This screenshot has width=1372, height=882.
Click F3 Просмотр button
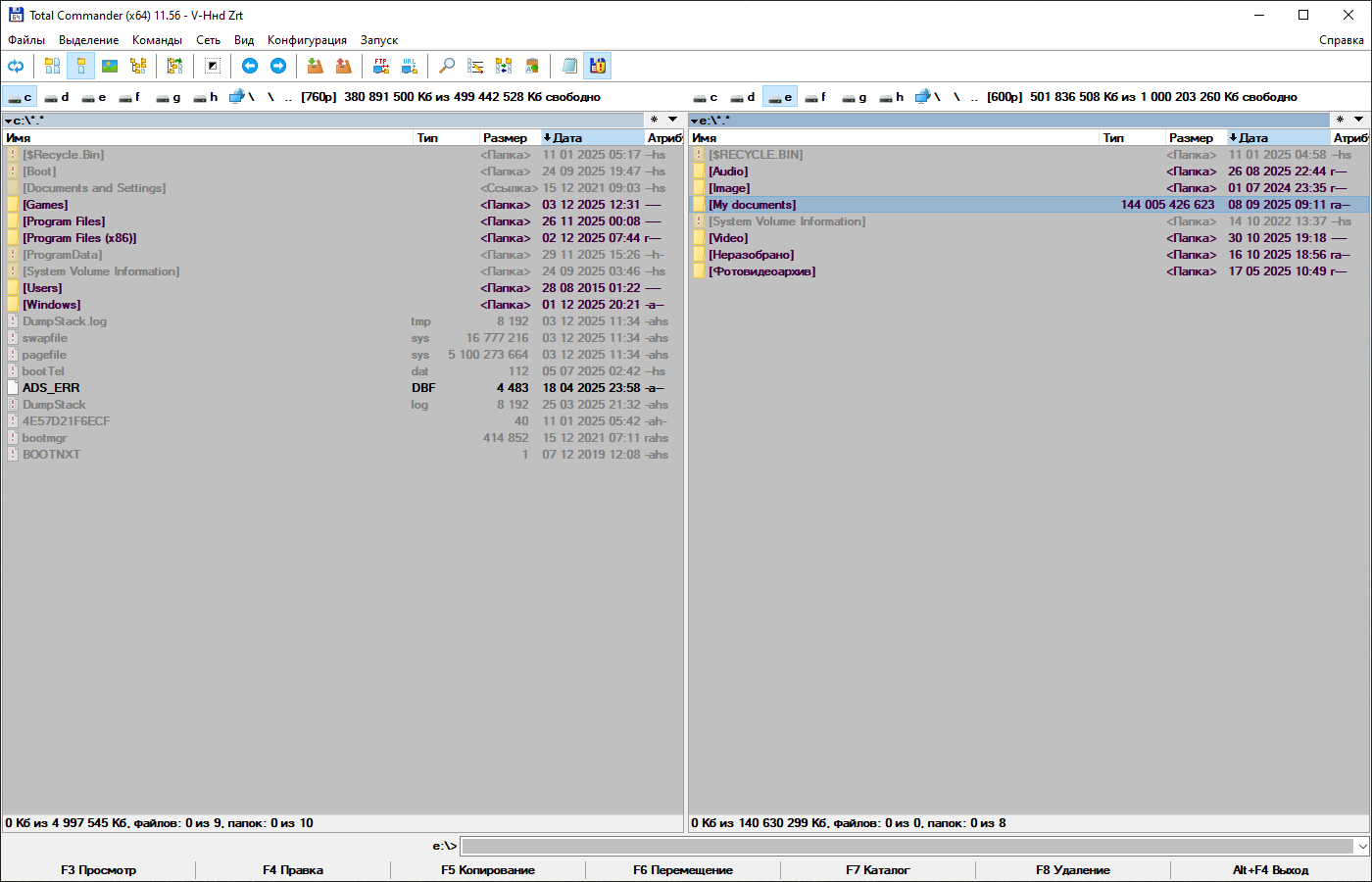pyautogui.click(x=98, y=870)
